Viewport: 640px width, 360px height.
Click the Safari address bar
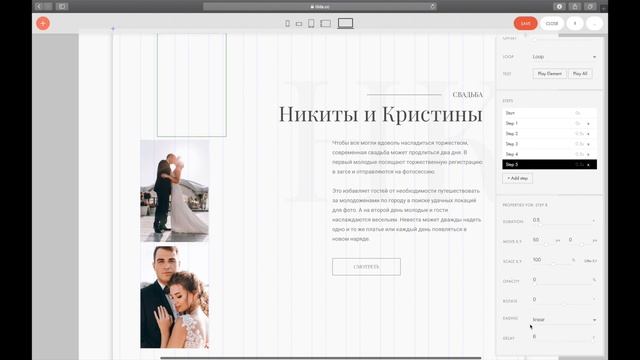tap(320, 7)
